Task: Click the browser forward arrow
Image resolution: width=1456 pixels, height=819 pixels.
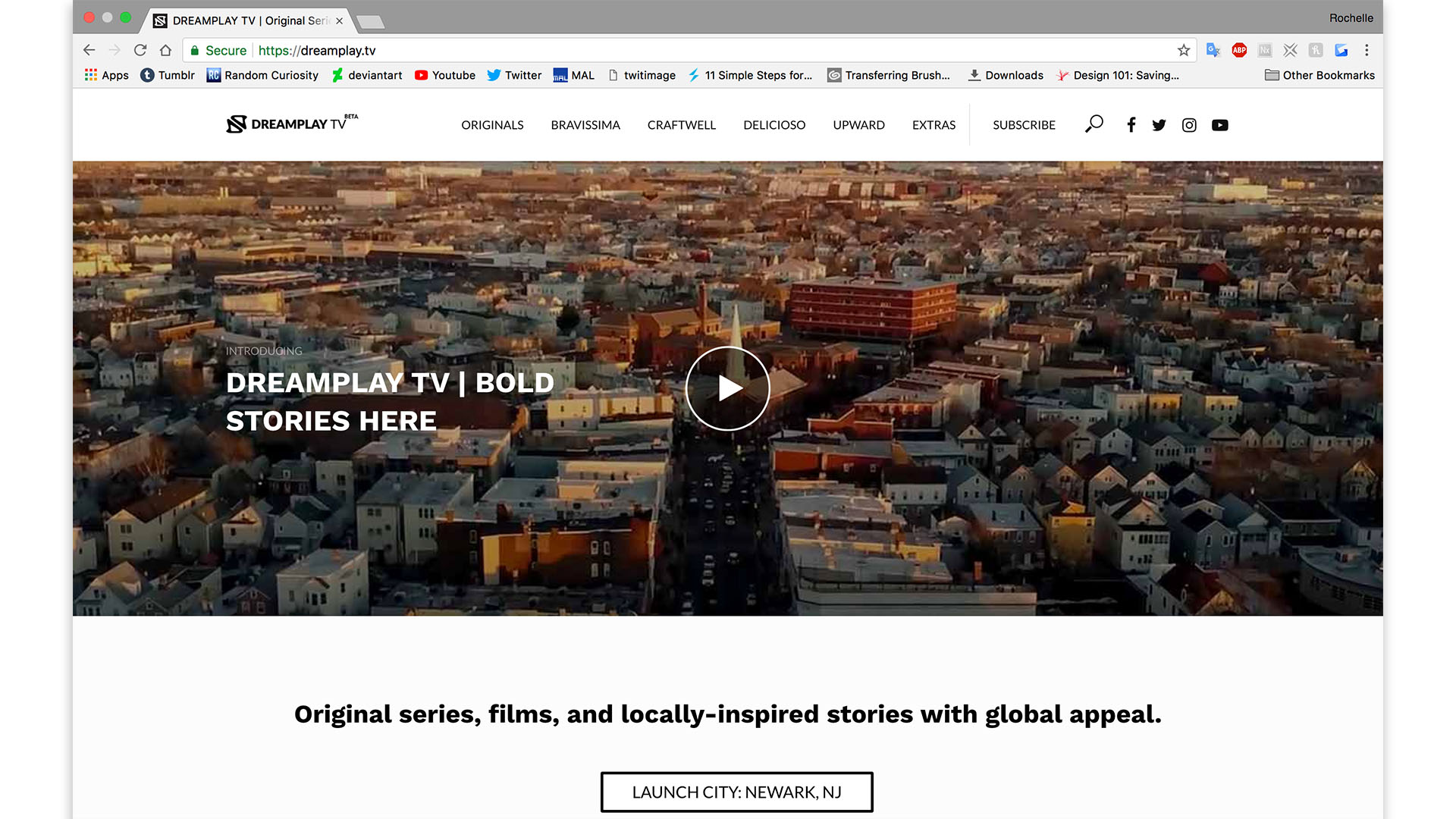Action: click(x=115, y=50)
